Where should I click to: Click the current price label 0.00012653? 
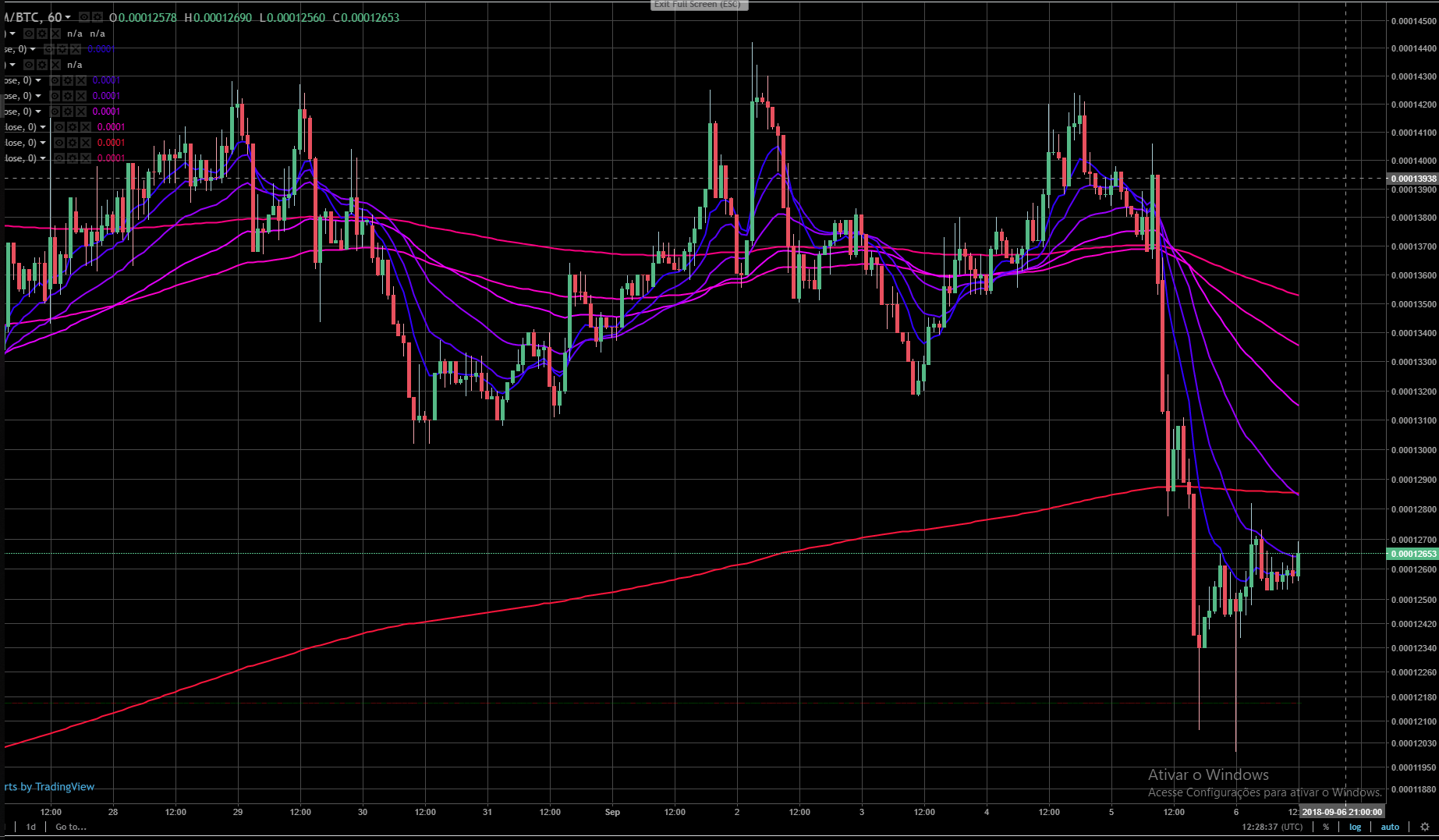click(1412, 554)
